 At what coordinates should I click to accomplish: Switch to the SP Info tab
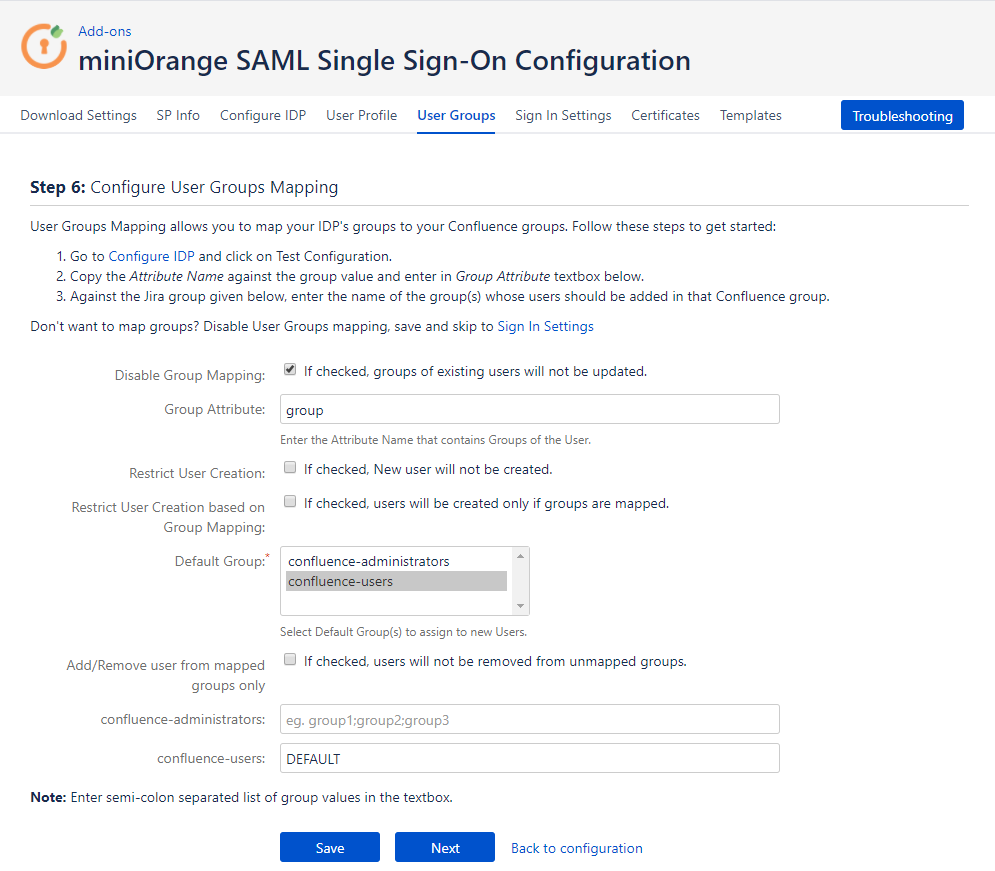(178, 115)
